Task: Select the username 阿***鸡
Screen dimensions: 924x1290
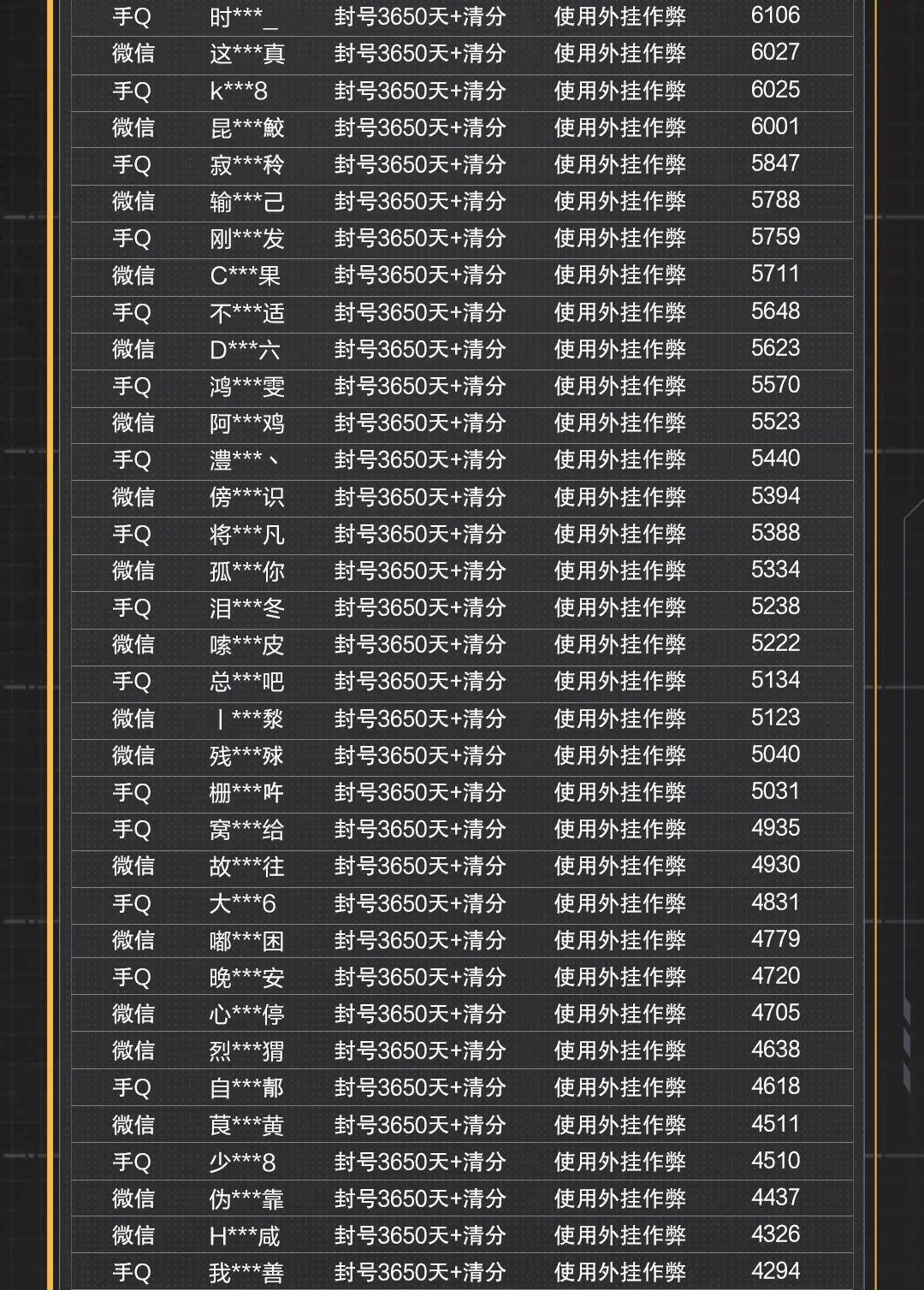Action: (x=247, y=423)
